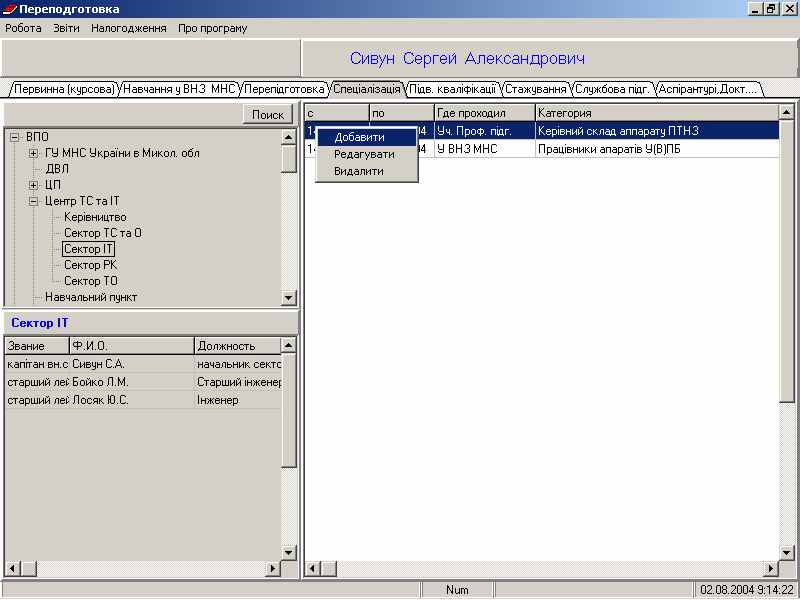Click the начальник сектора position cell
Screen dimensions: 800x600
coord(238,364)
